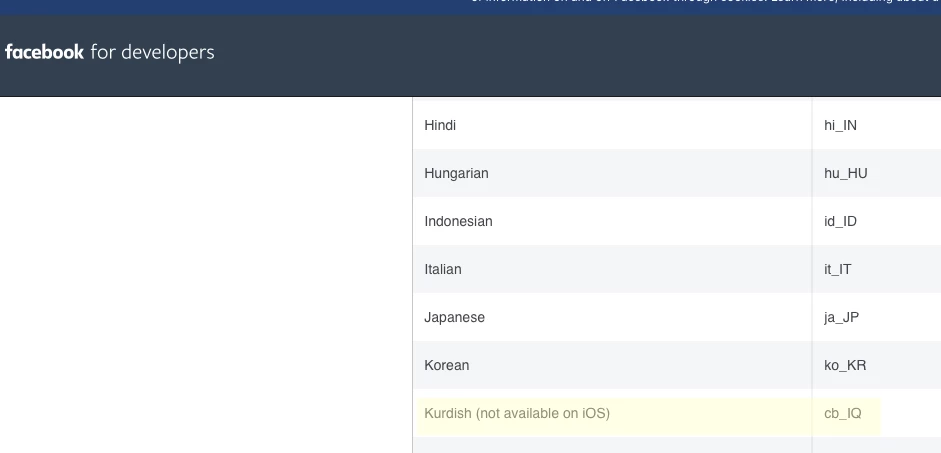Select Kurdish (not available on iOS) text
Viewport: 941px width, 453px height.
[517, 413]
